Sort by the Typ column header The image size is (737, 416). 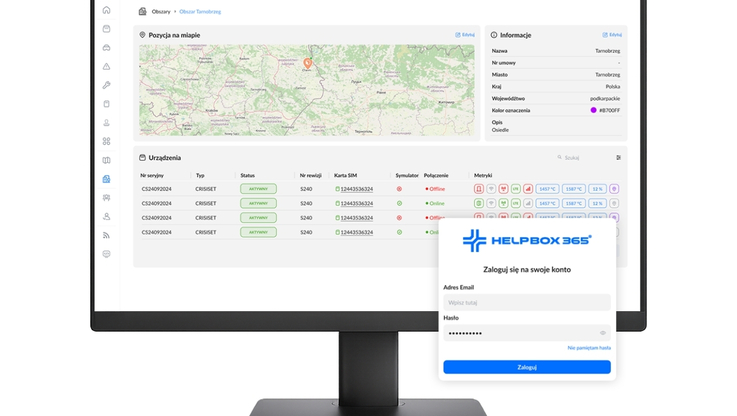200,175
